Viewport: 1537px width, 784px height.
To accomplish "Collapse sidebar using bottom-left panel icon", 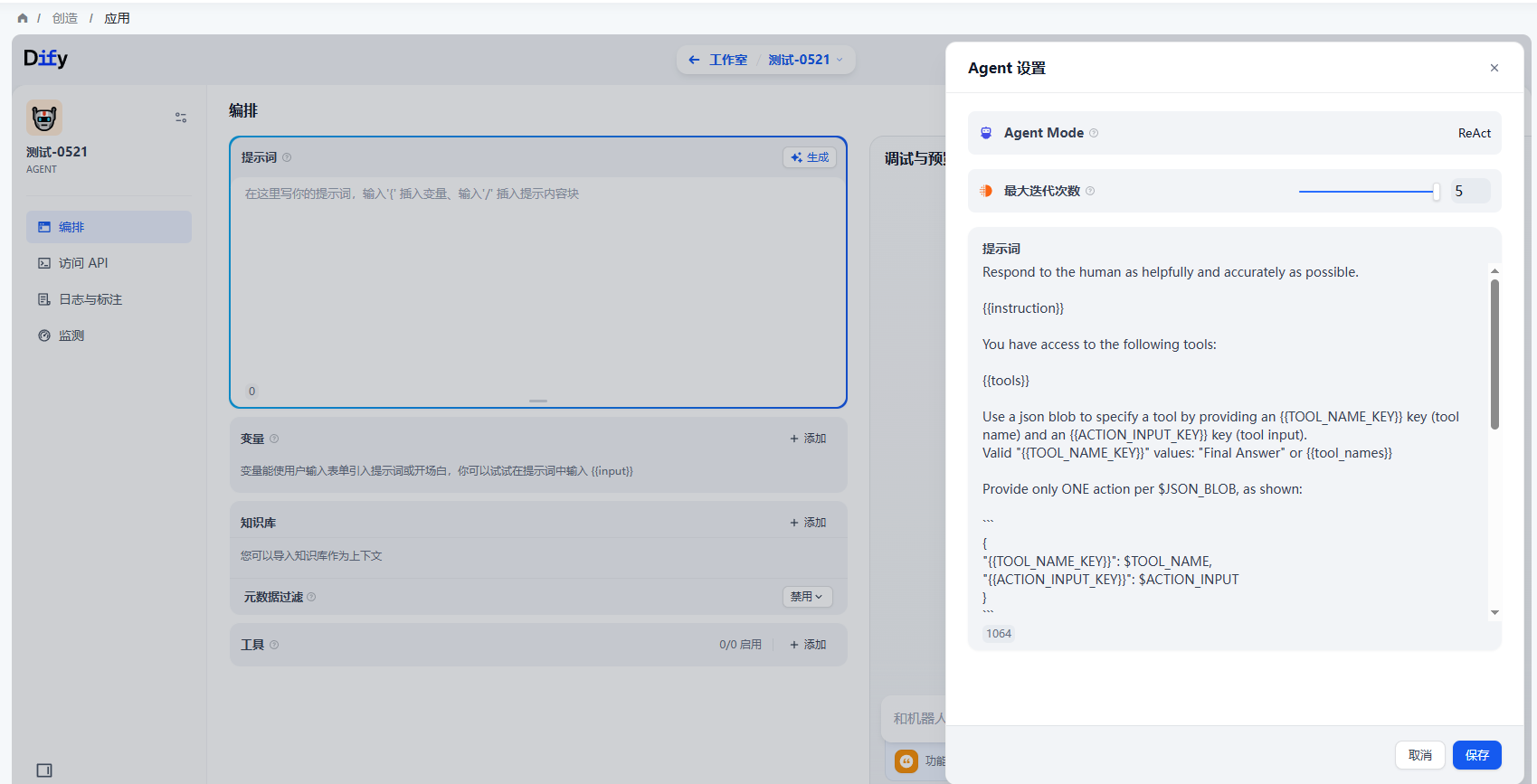I will point(44,770).
